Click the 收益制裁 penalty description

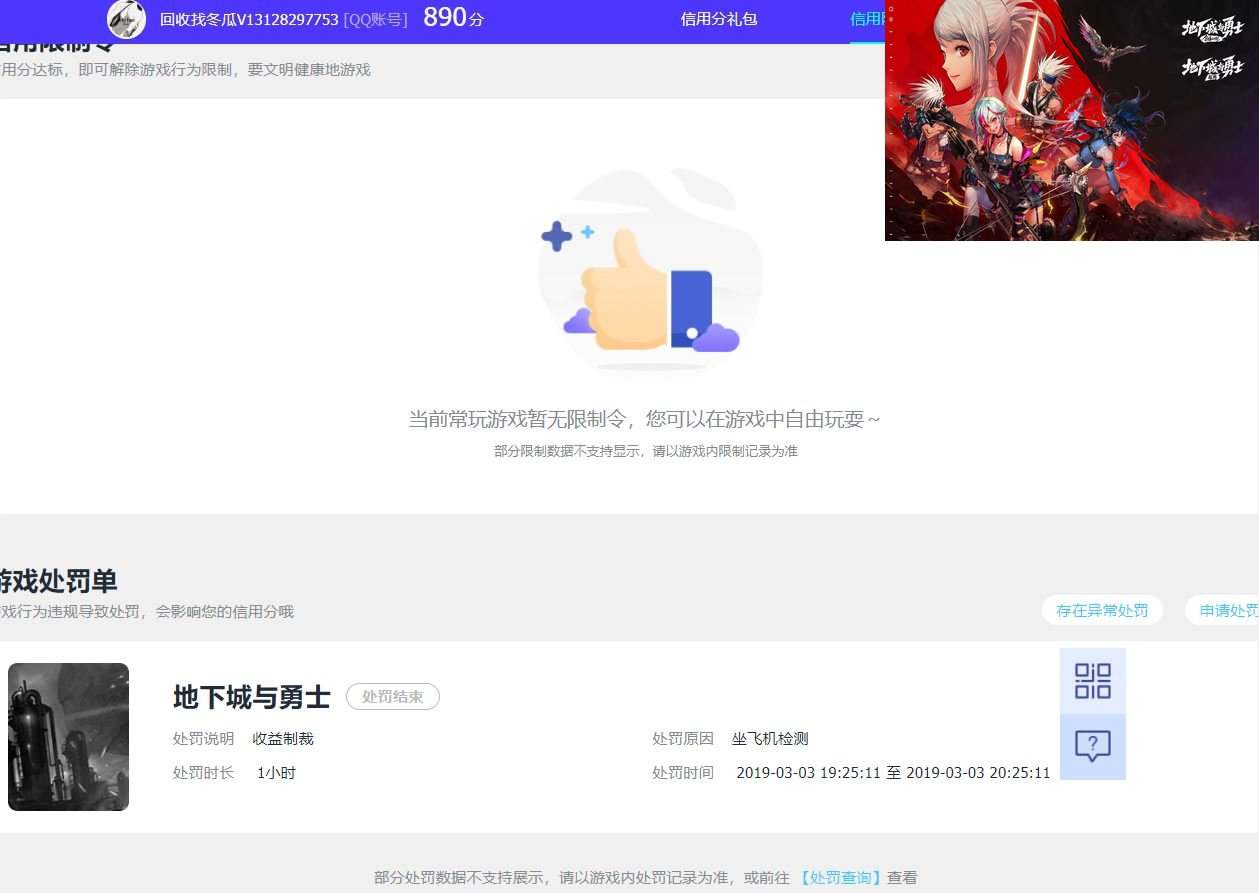(283, 739)
